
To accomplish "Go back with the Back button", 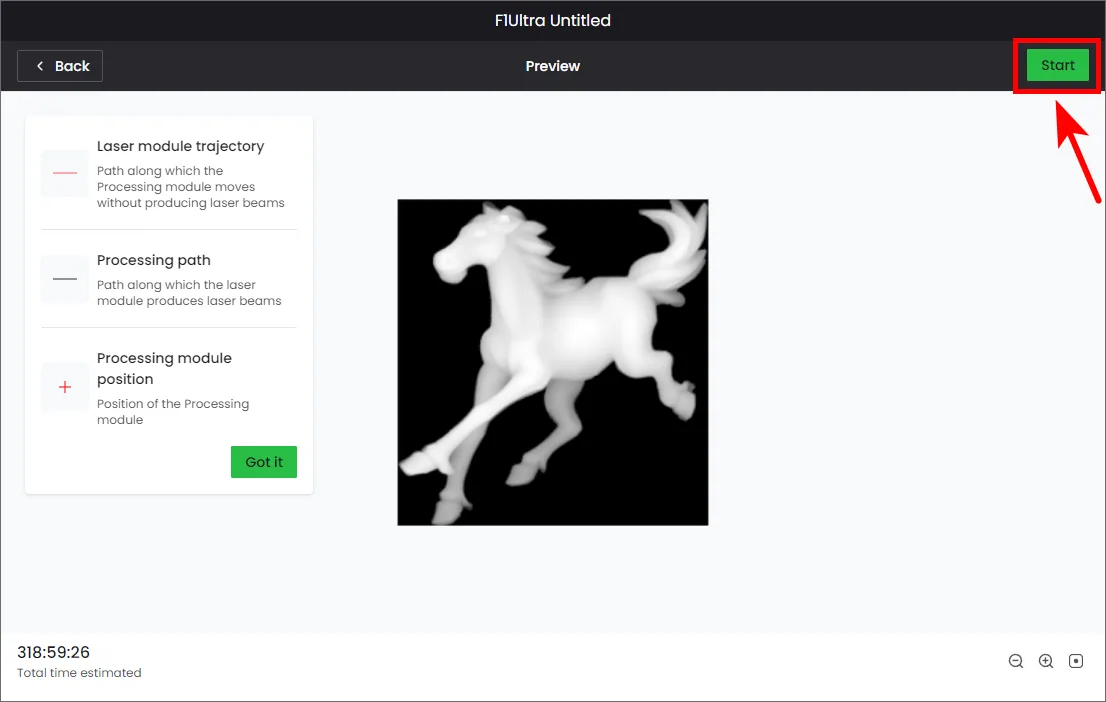I will pyautogui.click(x=60, y=66).
